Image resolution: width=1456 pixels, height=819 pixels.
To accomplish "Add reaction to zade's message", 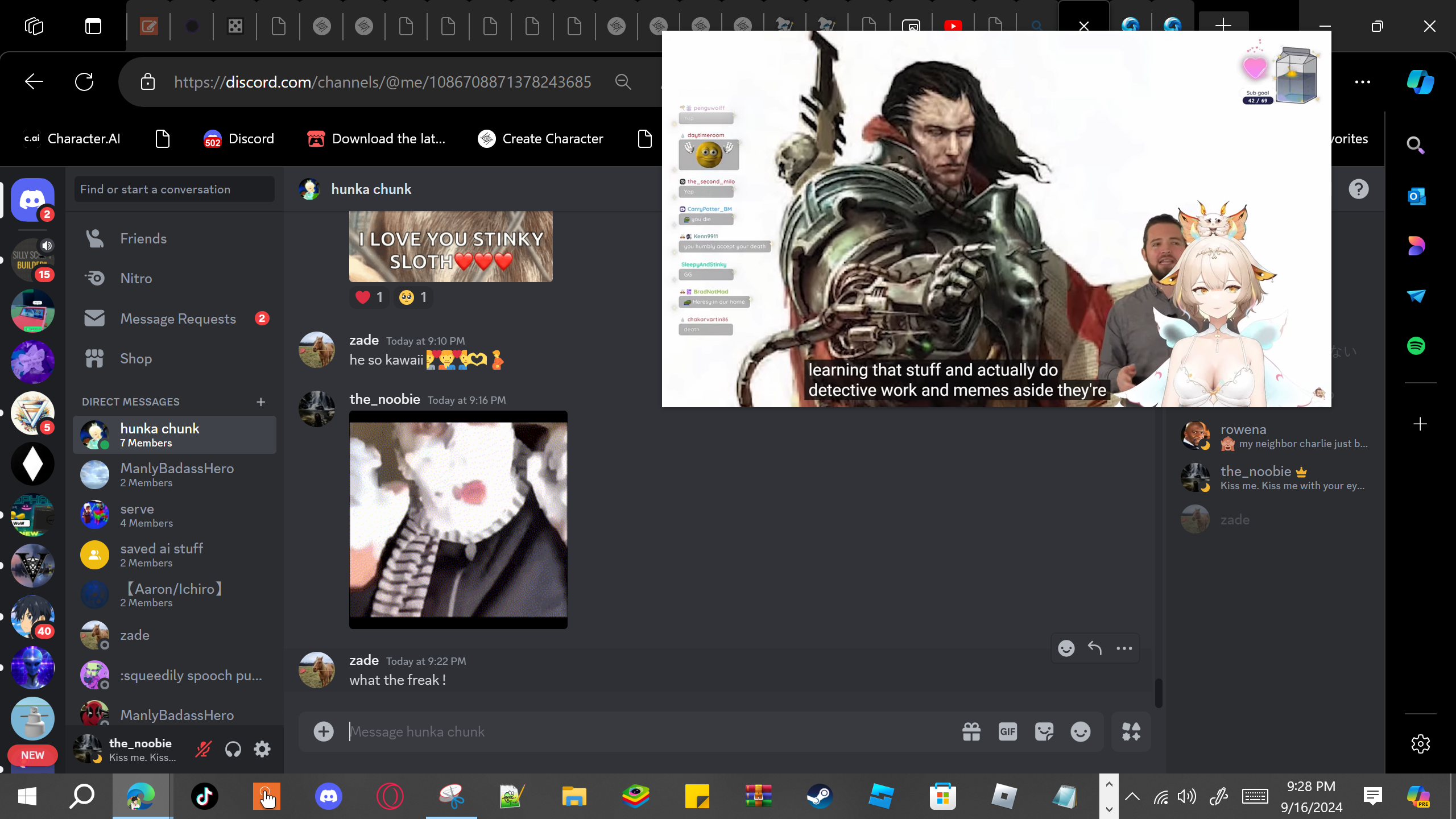I will [x=1066, y=648].
